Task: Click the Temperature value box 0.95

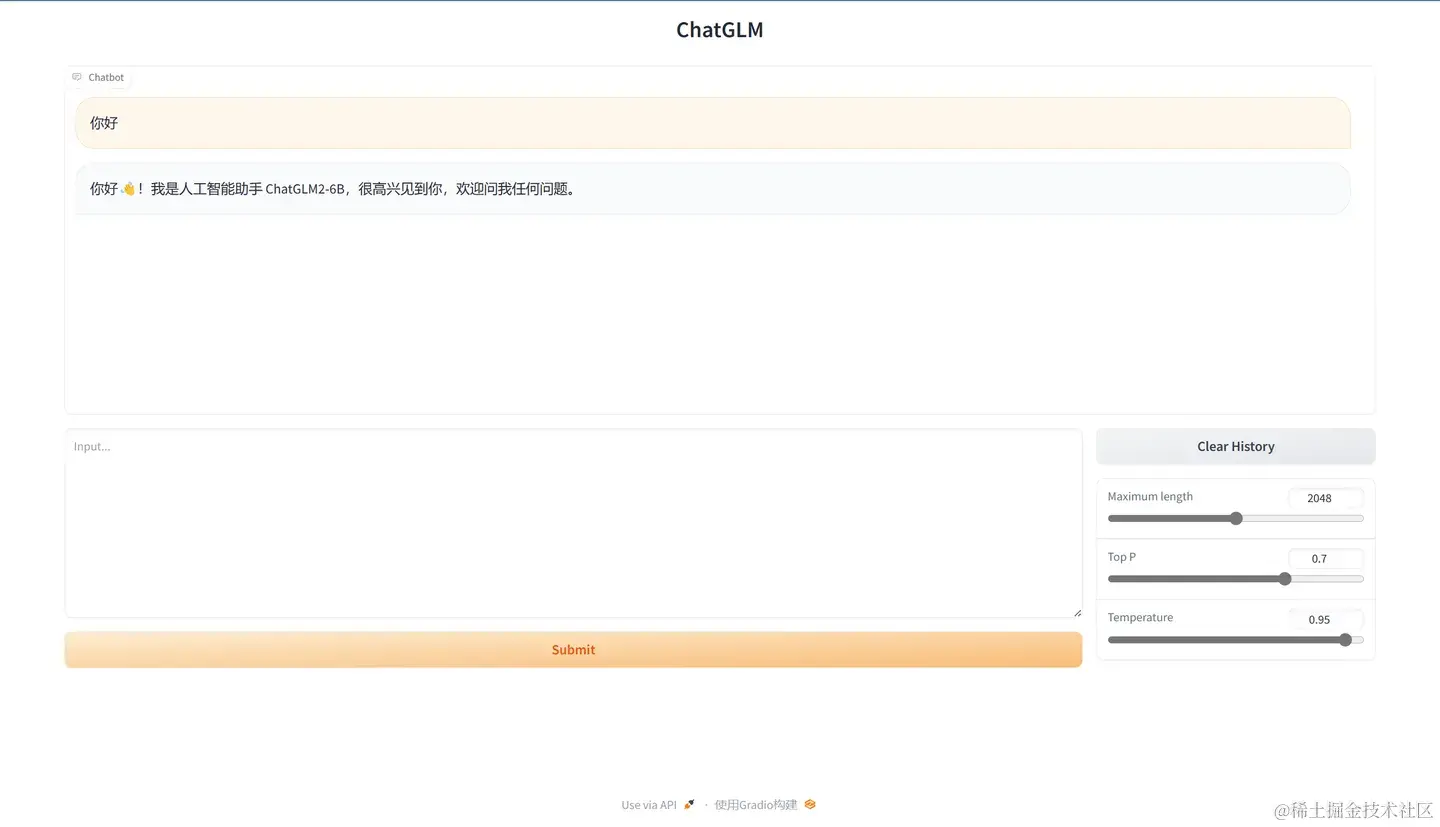Action: coord(1325,620)
